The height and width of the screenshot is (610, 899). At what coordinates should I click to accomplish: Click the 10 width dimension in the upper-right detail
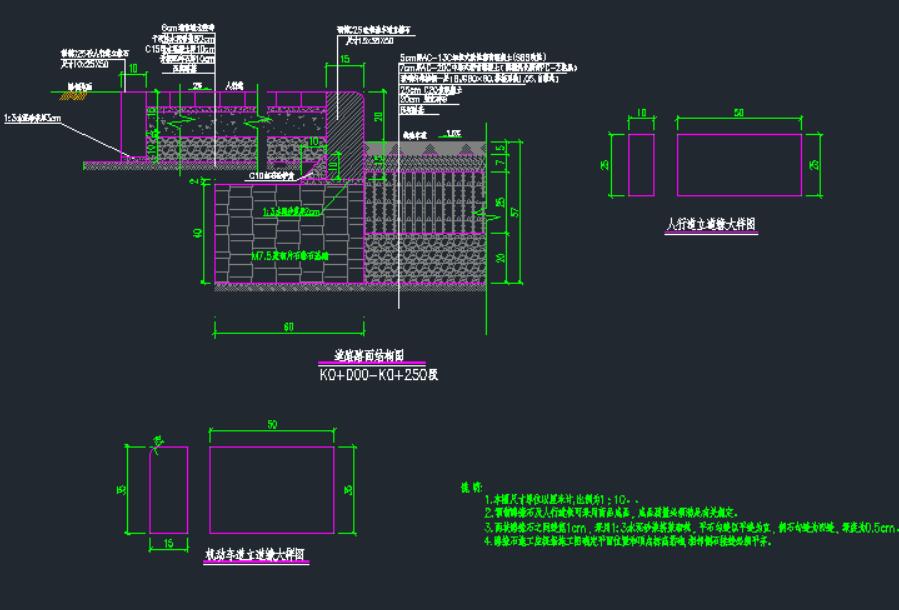click(640, 114)
